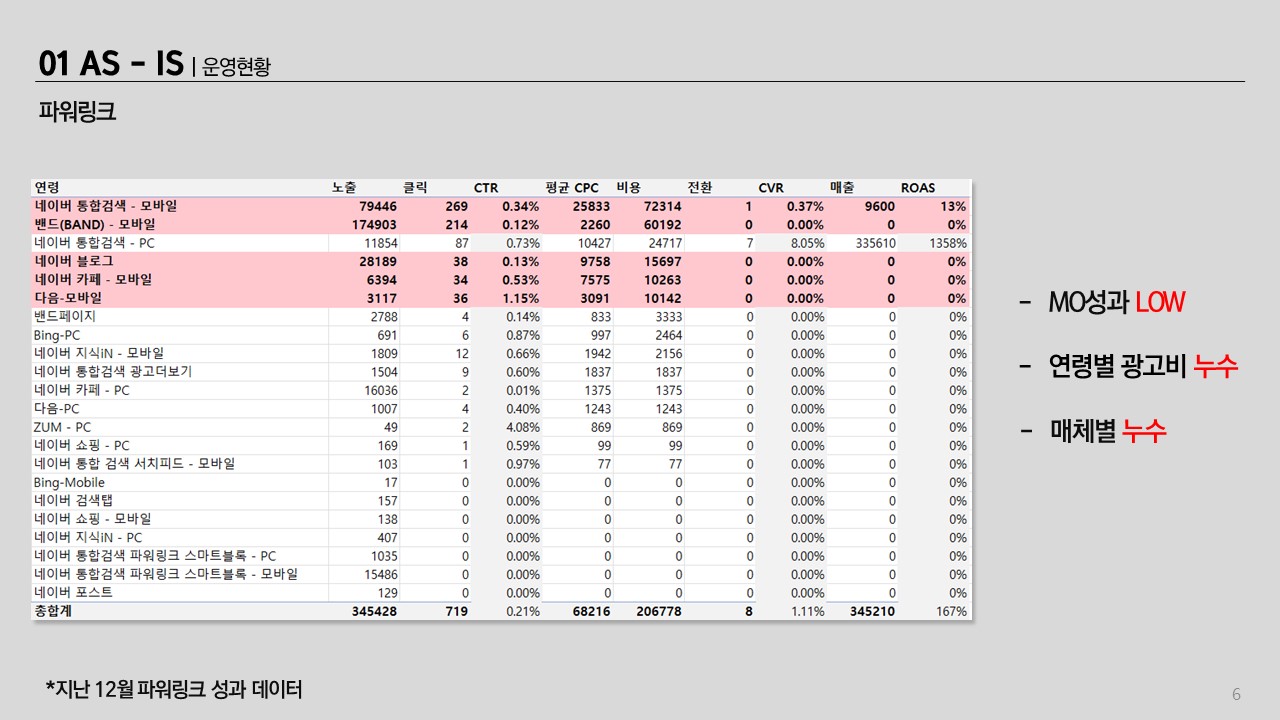Click the total clicks value 719

[x=456, y=611]
